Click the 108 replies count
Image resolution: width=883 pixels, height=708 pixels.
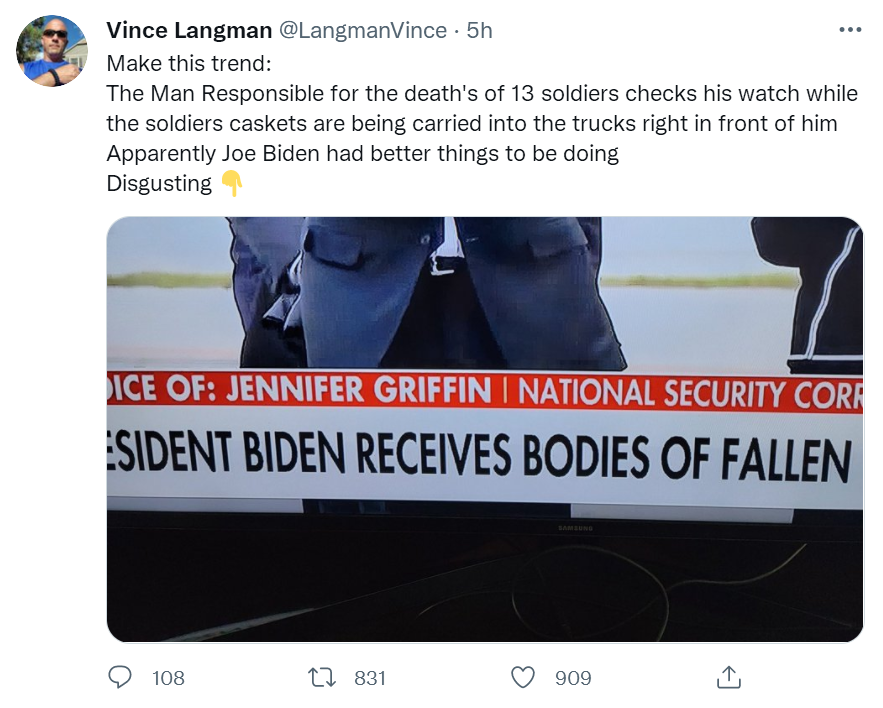[168, 678]
